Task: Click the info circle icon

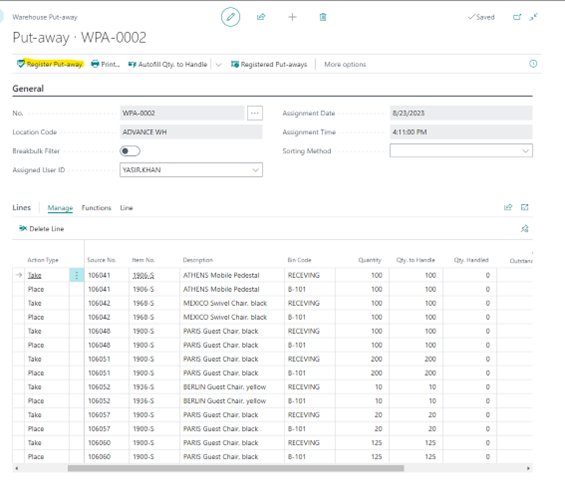Action: 533,64
